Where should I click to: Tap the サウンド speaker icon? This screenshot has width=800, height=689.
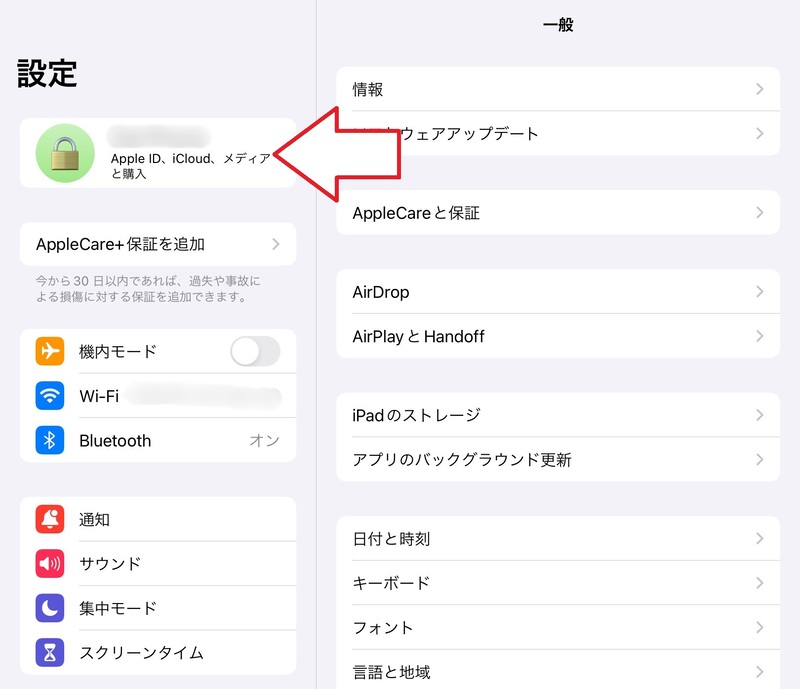pos(49,563)
